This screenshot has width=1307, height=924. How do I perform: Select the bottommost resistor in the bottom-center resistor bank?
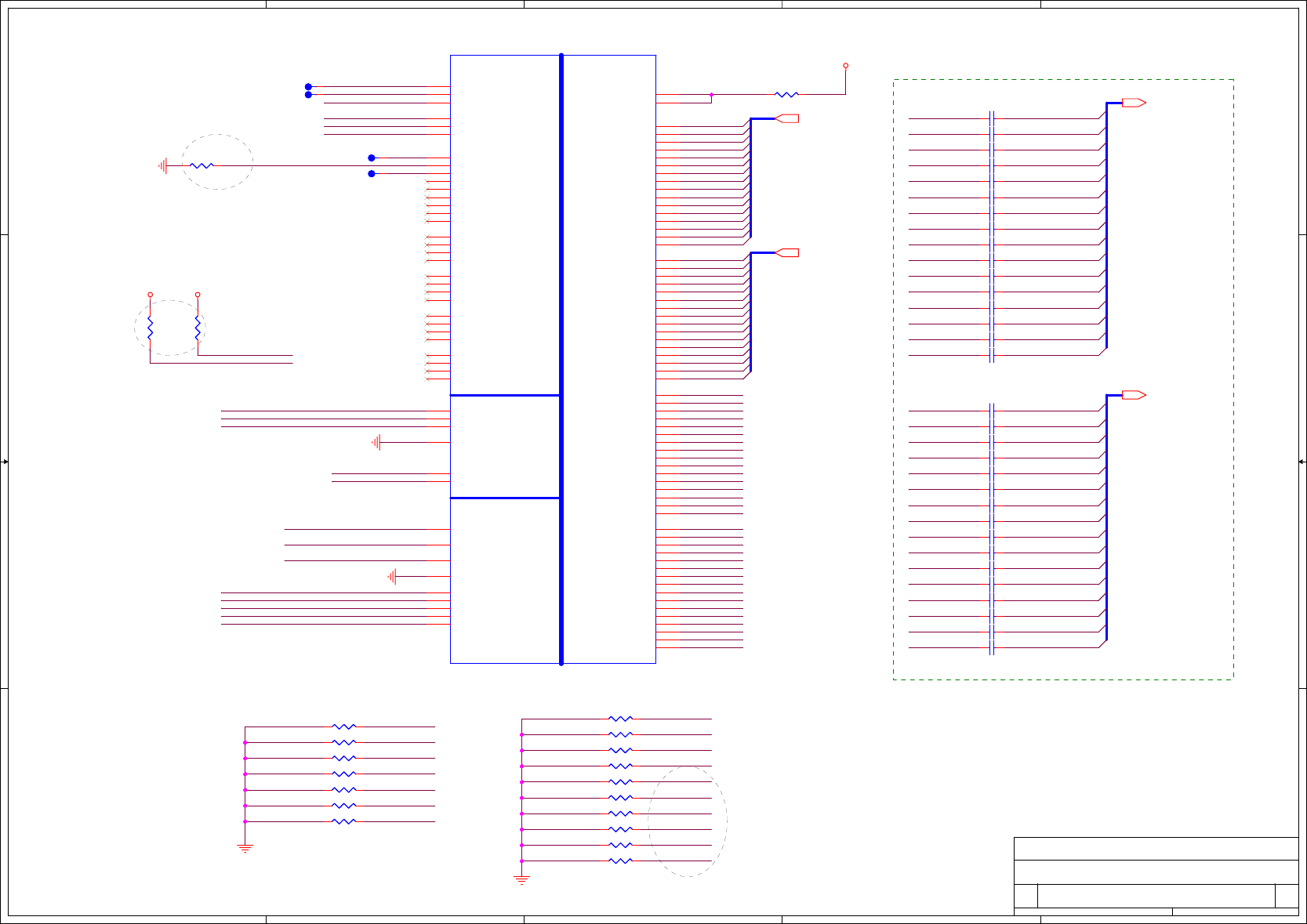620,861
